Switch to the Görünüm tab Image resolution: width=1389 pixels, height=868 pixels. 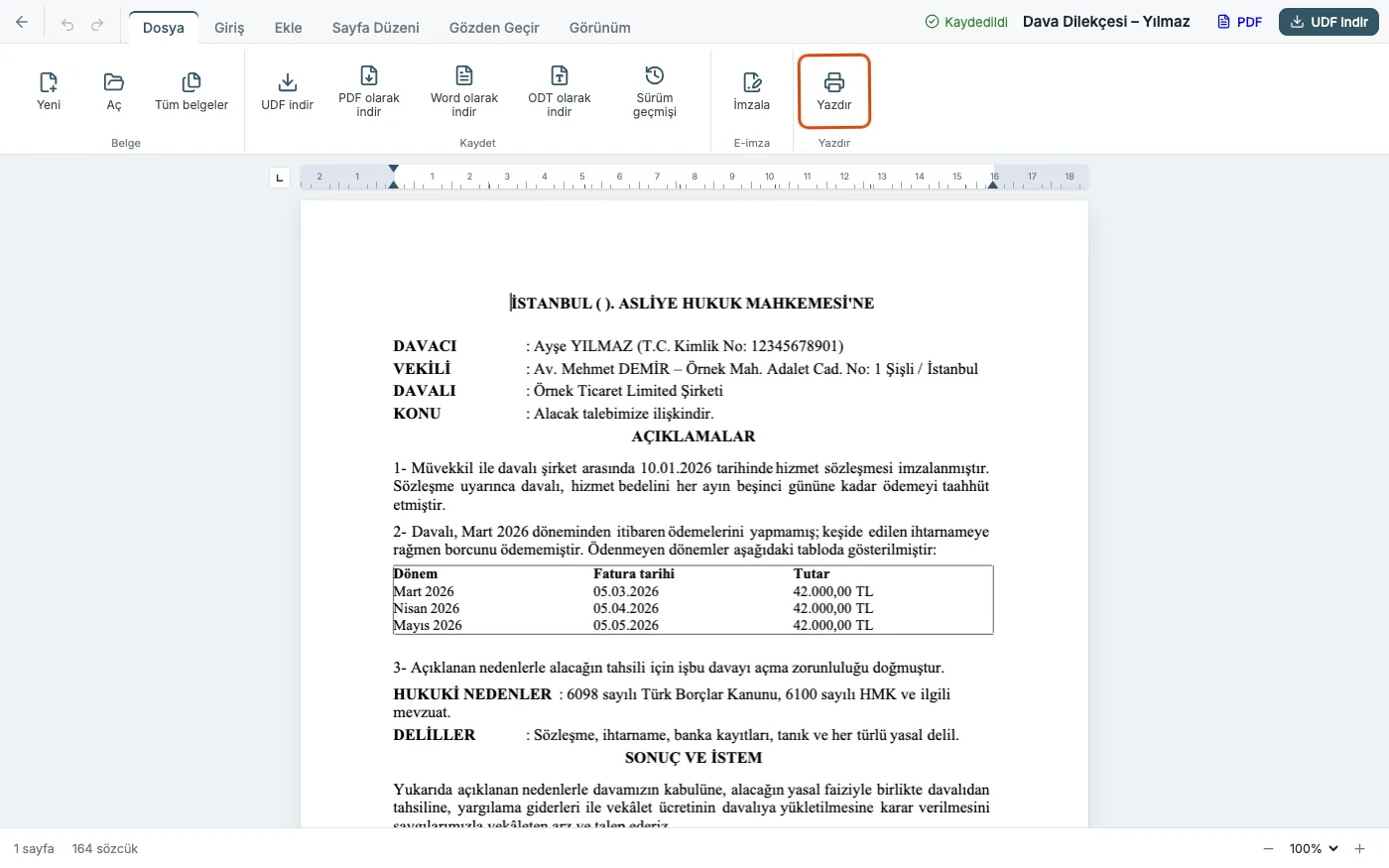point(600,28)
